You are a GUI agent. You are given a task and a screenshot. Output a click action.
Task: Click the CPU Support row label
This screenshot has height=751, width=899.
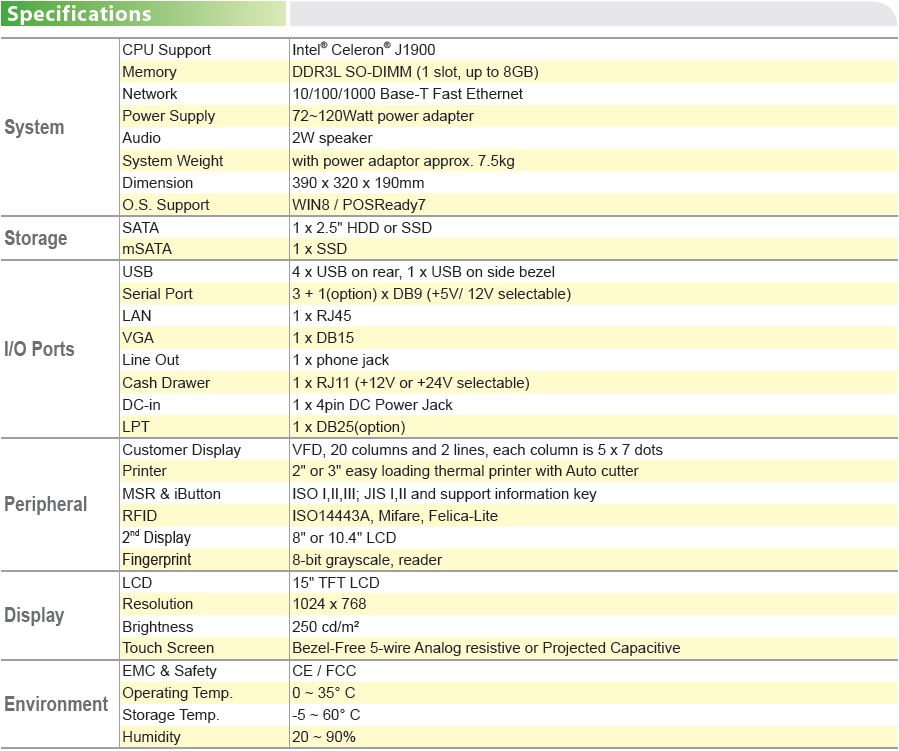pos(166,50)
